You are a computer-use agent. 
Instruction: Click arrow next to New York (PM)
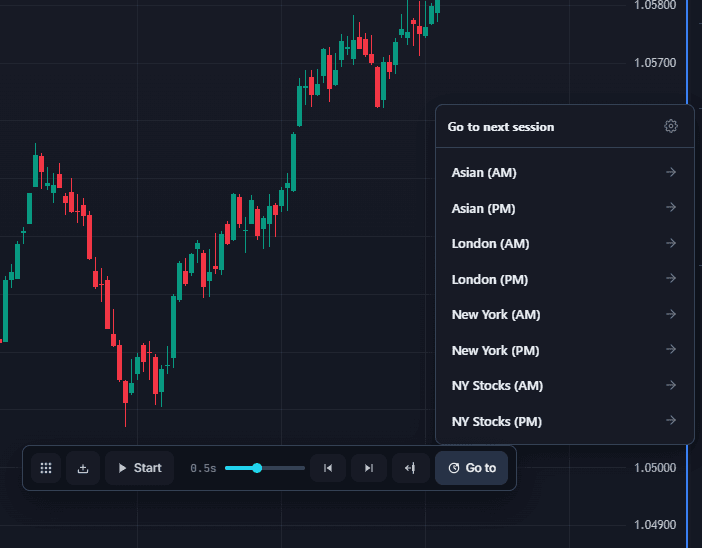click(671, 349)
